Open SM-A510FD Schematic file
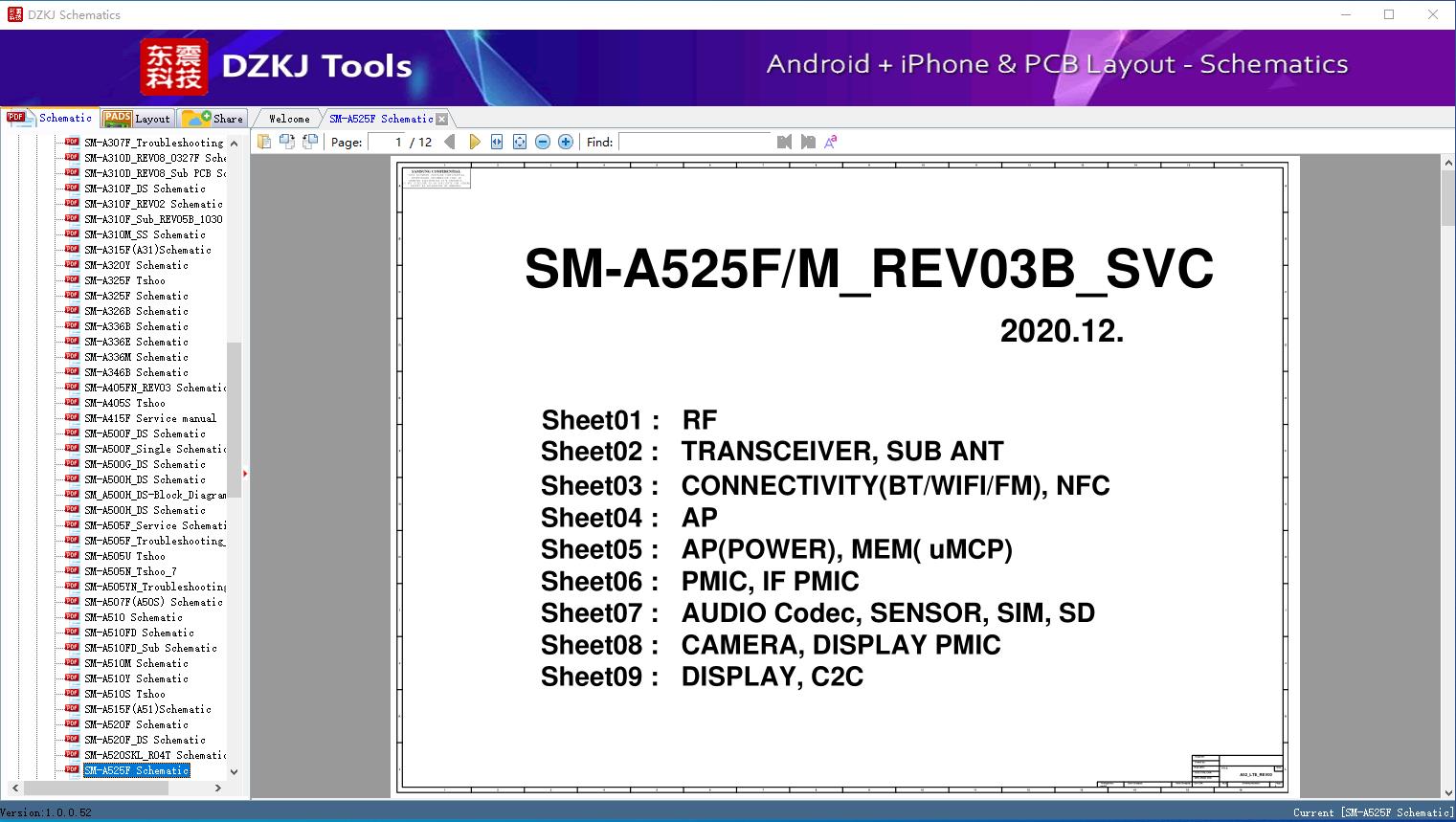1456x822 pixels. pyautogui.click(x=139, y=633)
